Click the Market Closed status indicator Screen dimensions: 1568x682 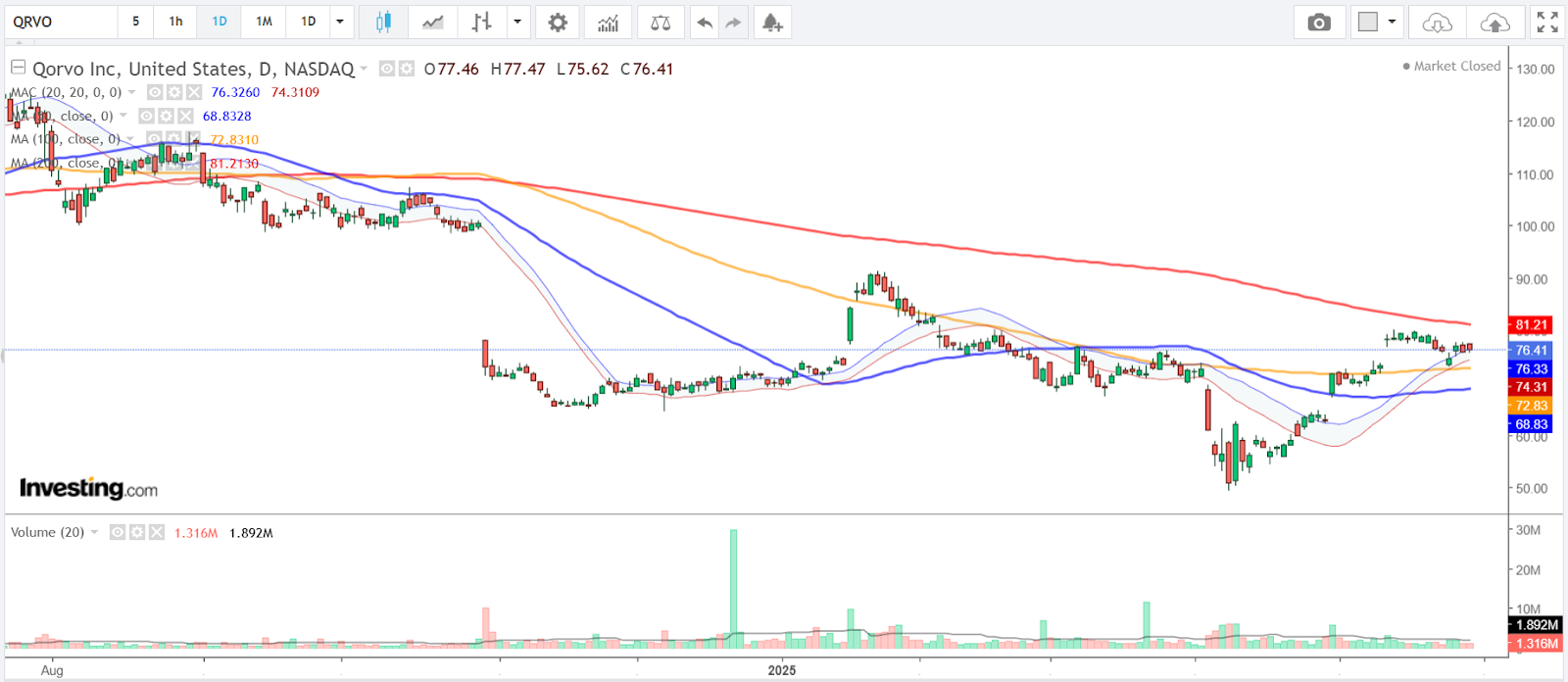[1451, 66]
